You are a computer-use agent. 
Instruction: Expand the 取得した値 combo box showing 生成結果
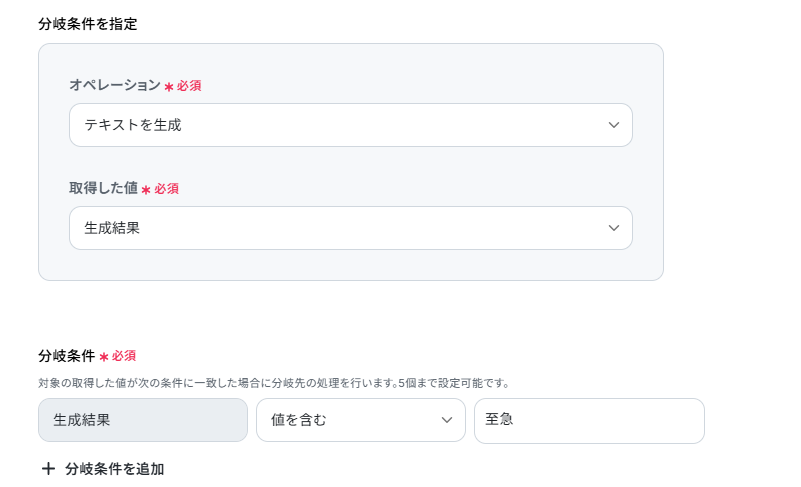click(350, 228)
